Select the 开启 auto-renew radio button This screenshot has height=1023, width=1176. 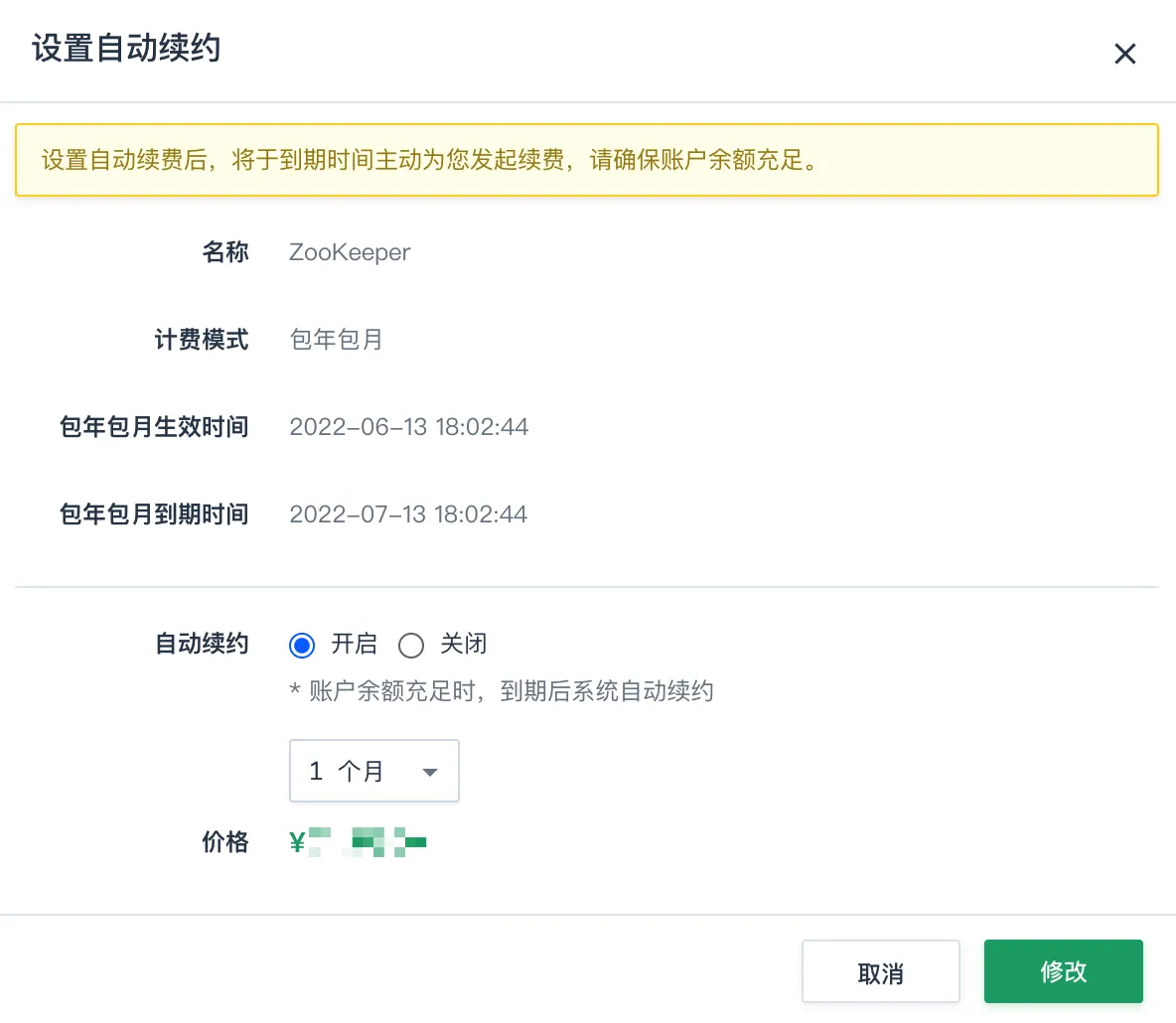[302, 645]
